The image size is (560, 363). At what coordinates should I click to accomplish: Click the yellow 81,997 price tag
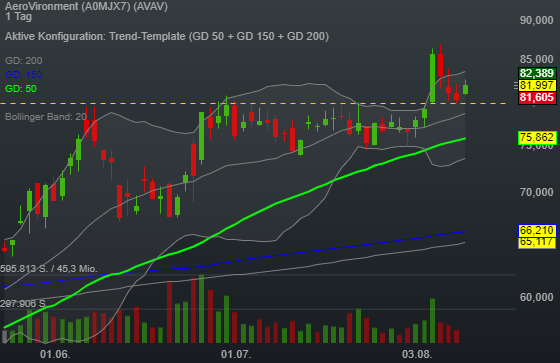(537, 85)
